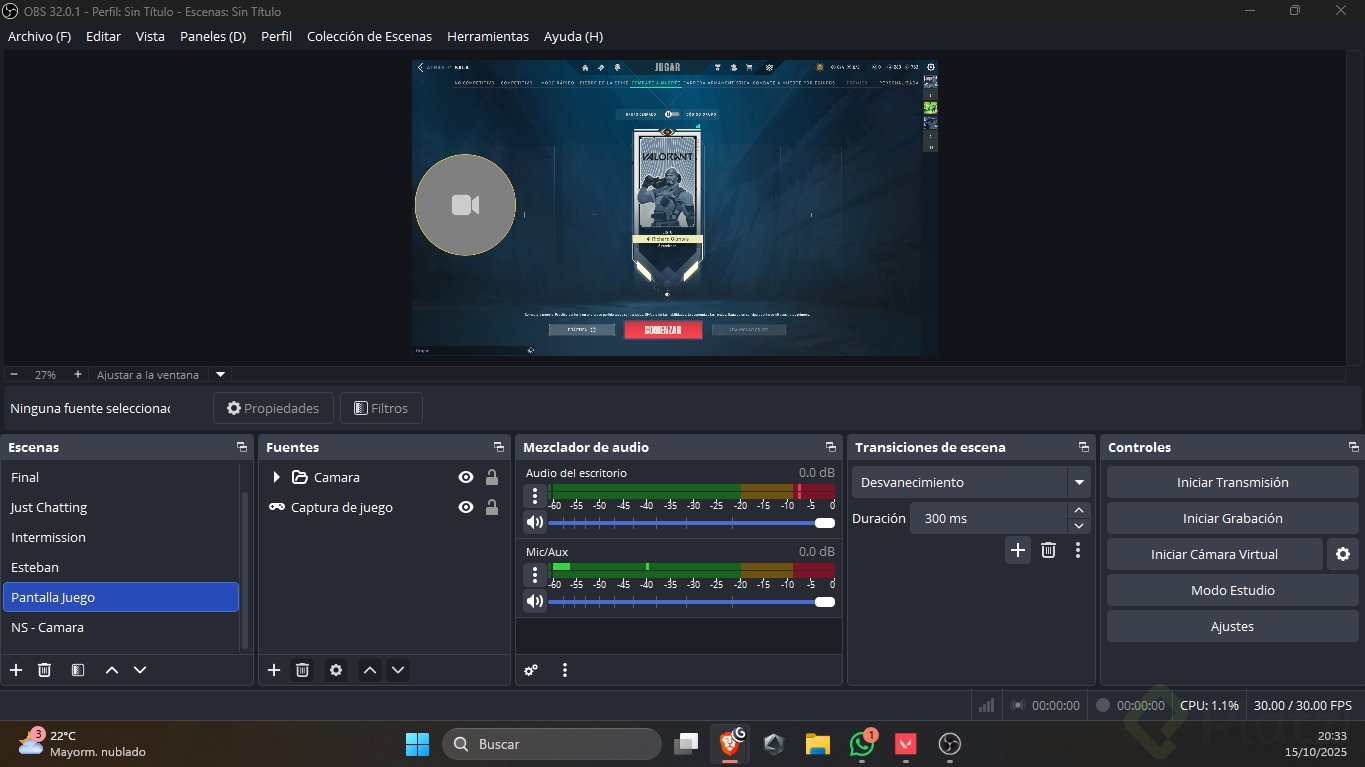Click Iniciar Transmisión button

[x=1232, y=482]
